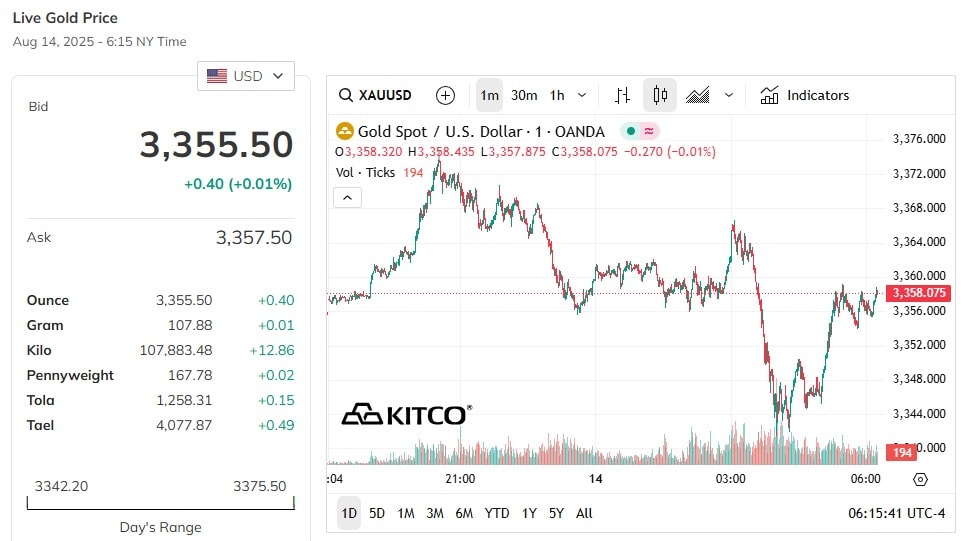This screenshot has height=541, width=966.
Task: Click the 06:15:41 UTC-4 timezone button
Action: pyautogui.click(x=896, y=513)
